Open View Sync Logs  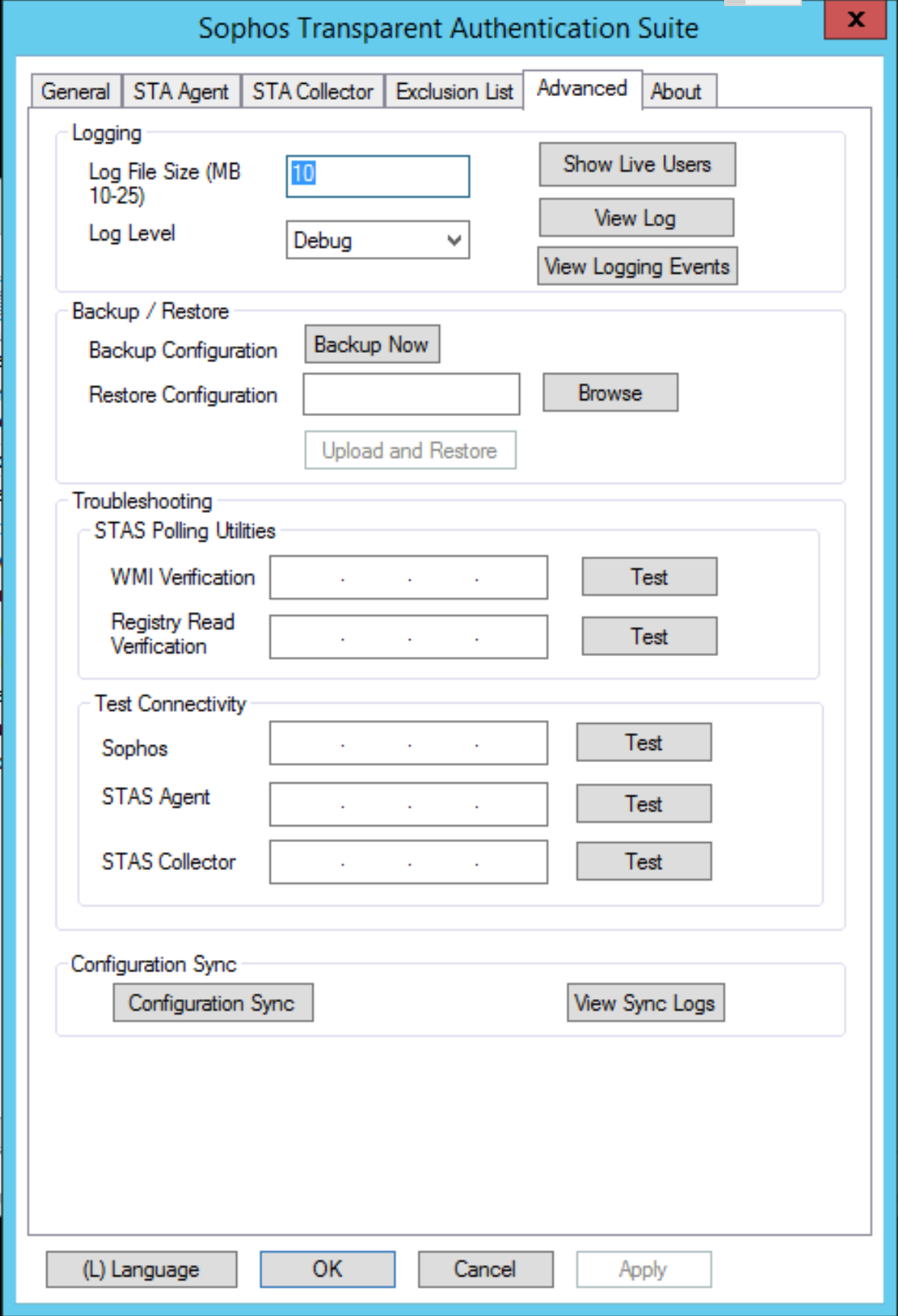tap(646, 1003)
